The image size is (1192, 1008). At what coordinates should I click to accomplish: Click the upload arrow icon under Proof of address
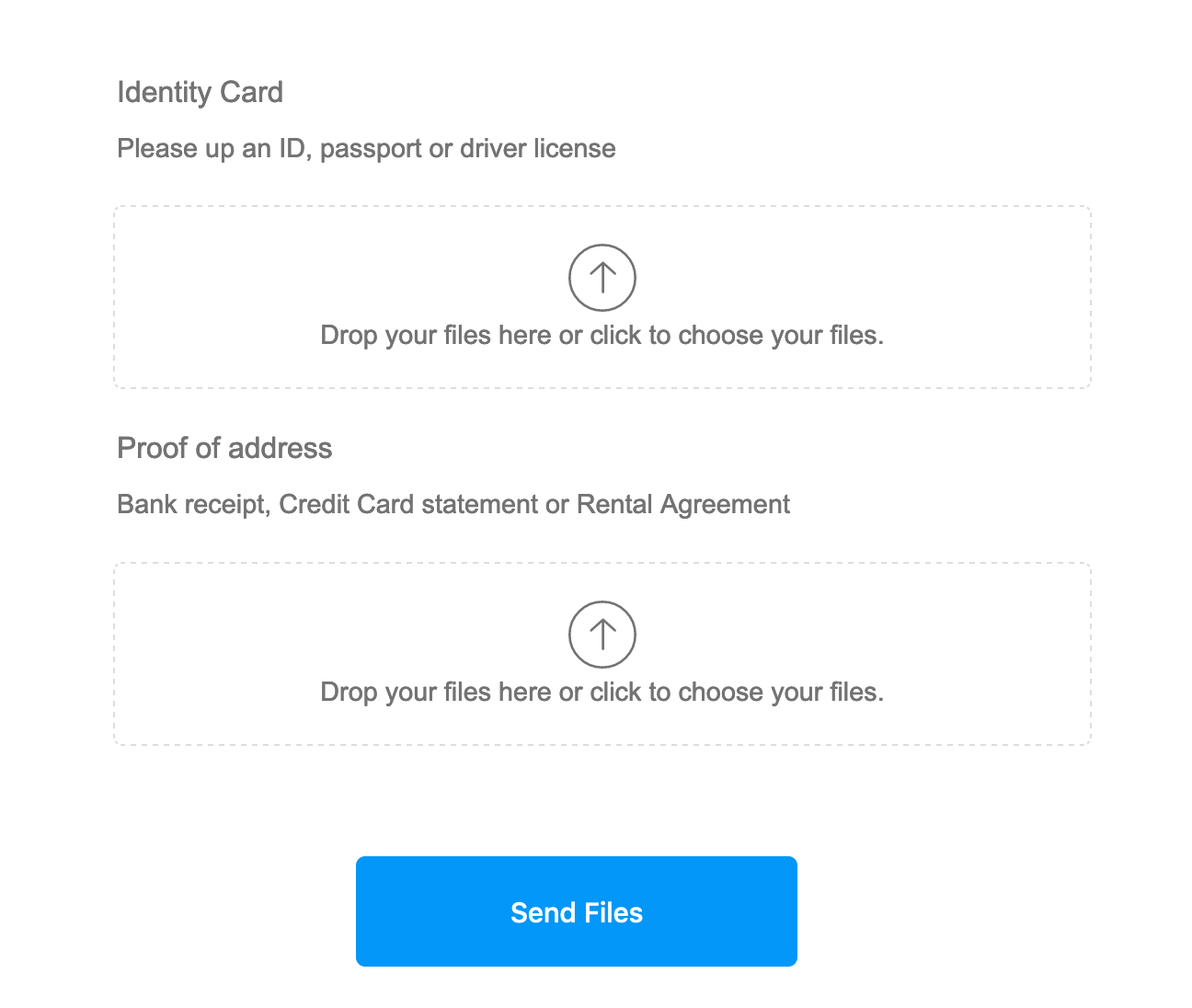(602, 635)
